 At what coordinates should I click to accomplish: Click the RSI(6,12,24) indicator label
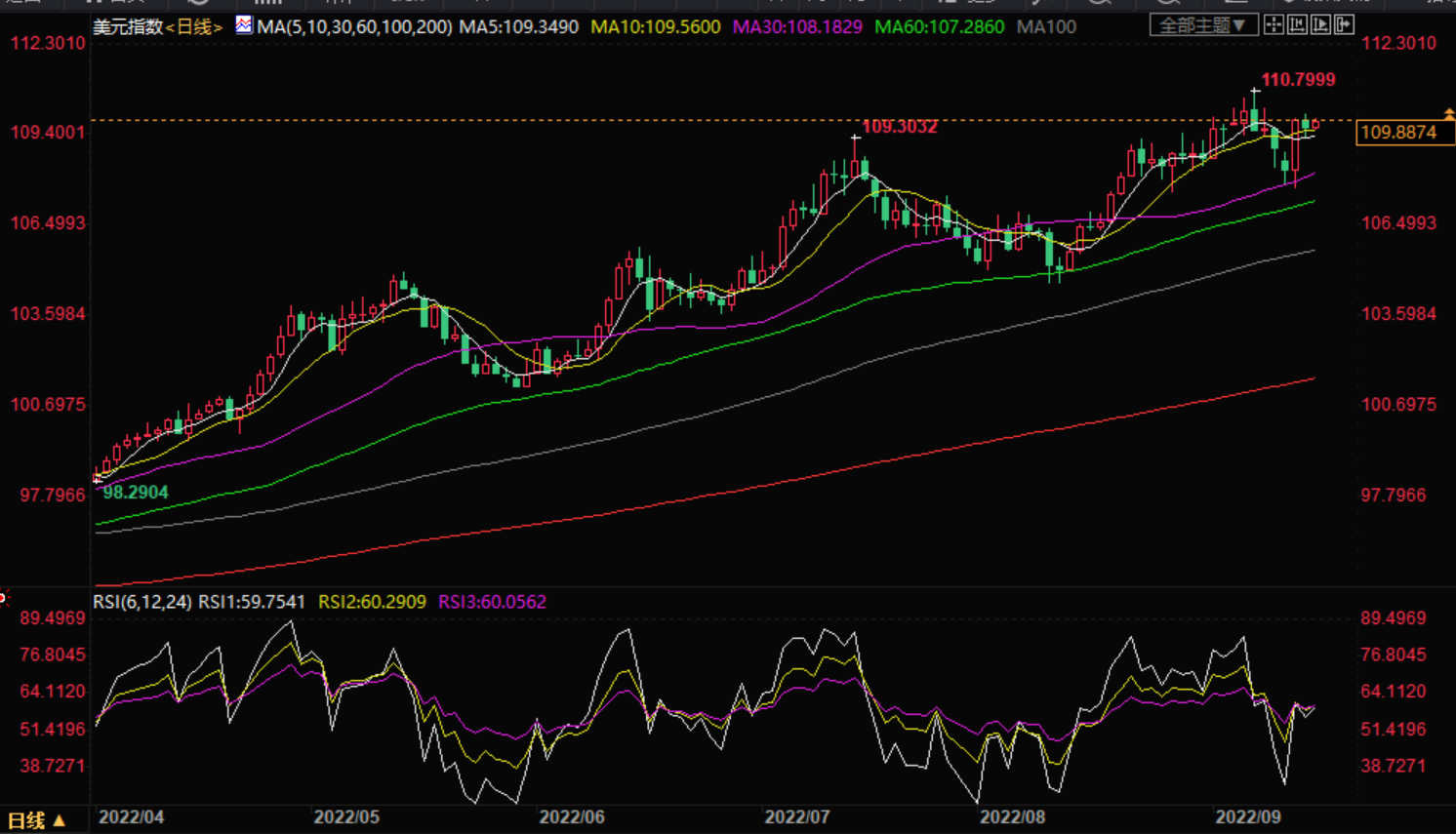coord(142,602)
